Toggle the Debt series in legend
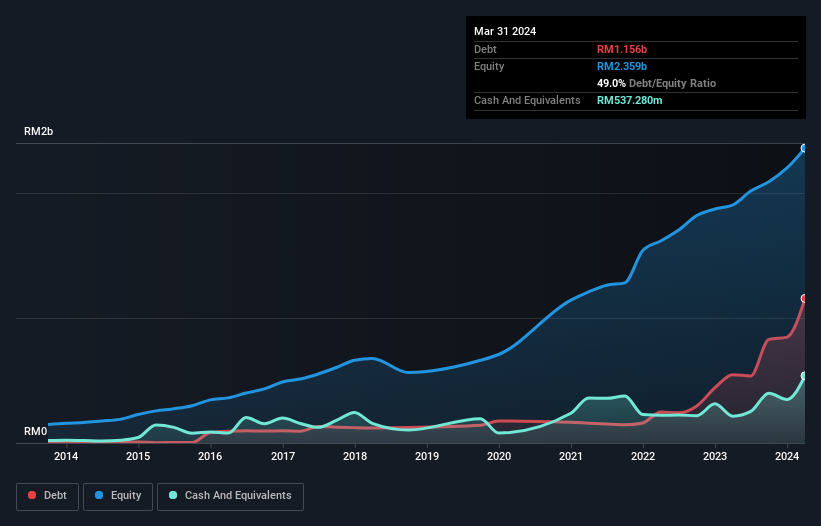Image resolution: width=821 pixels, height=526 pixels. [46, 496]
